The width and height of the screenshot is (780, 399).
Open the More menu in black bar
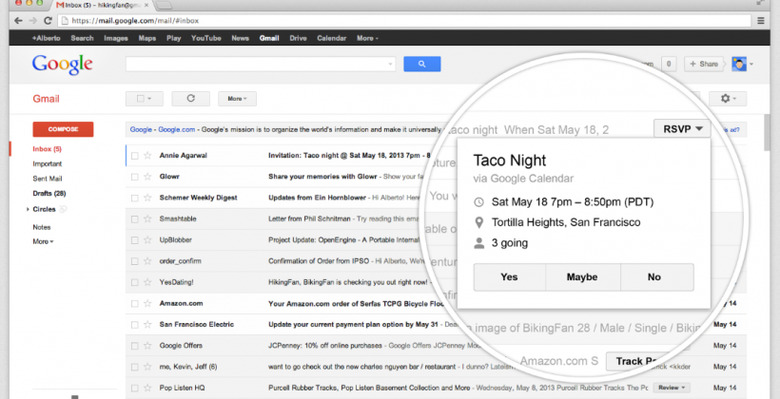[367, 38]
